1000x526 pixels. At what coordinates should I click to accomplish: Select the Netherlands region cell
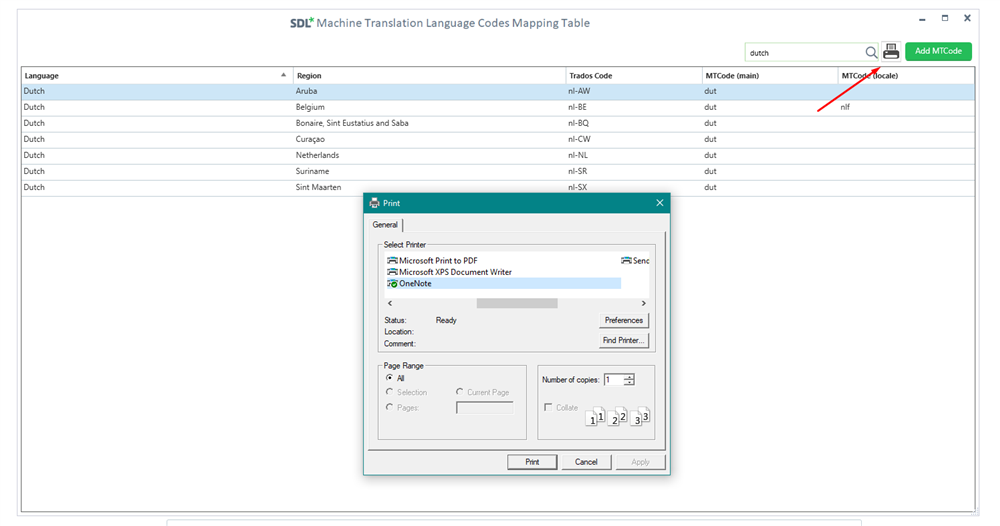coord(429,155)
